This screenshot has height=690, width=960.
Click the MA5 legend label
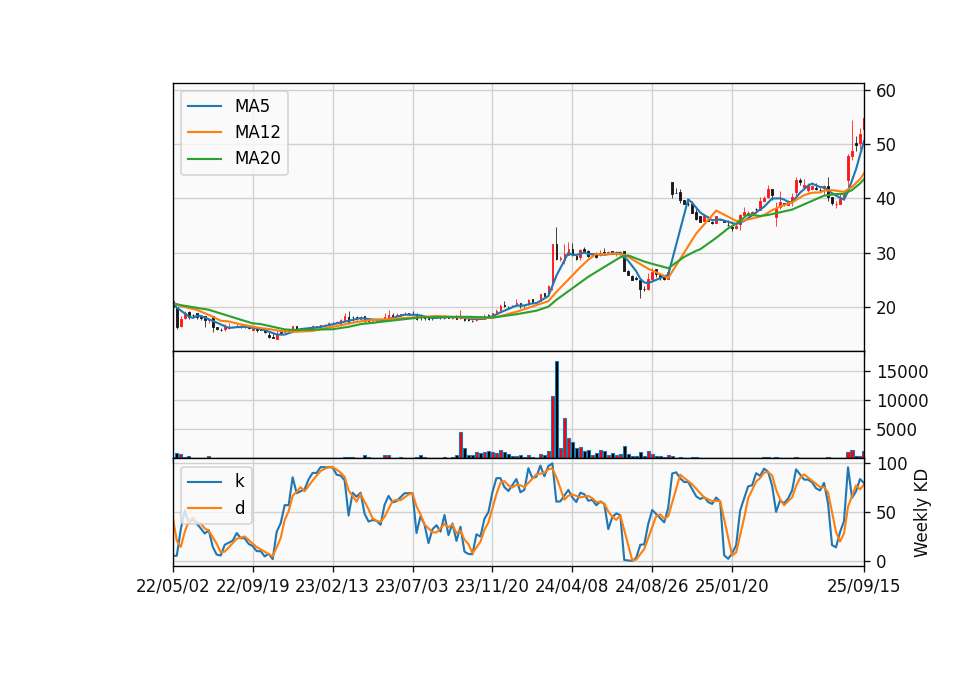pos(252,106)
